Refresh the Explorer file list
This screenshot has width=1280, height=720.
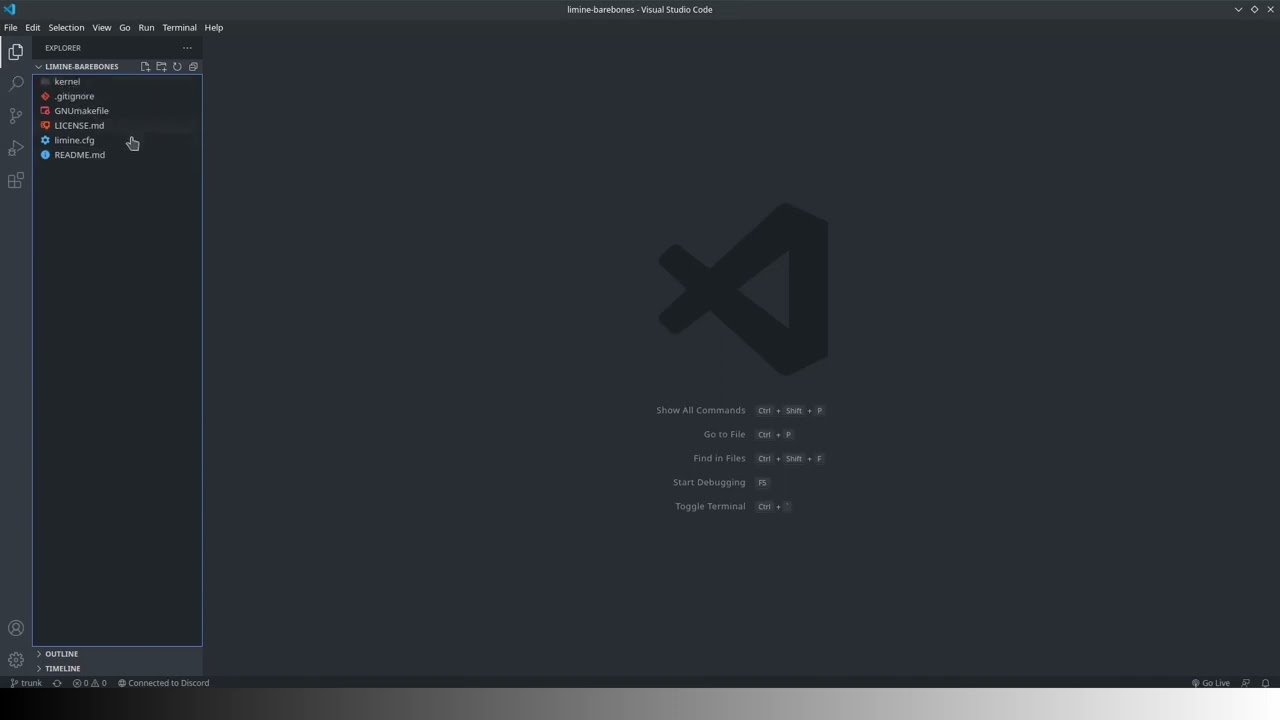click(177, 67)
